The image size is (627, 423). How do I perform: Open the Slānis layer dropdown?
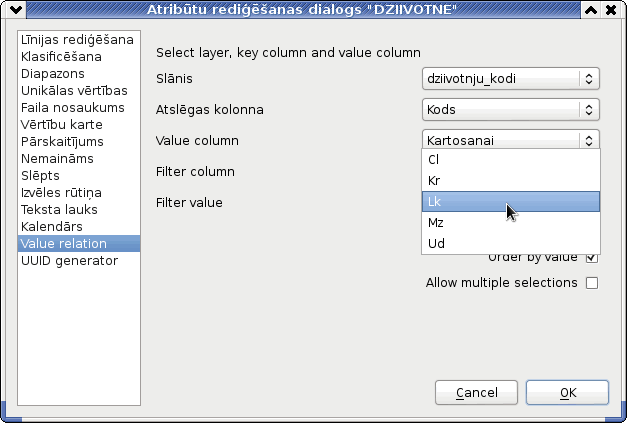[511, 79]
